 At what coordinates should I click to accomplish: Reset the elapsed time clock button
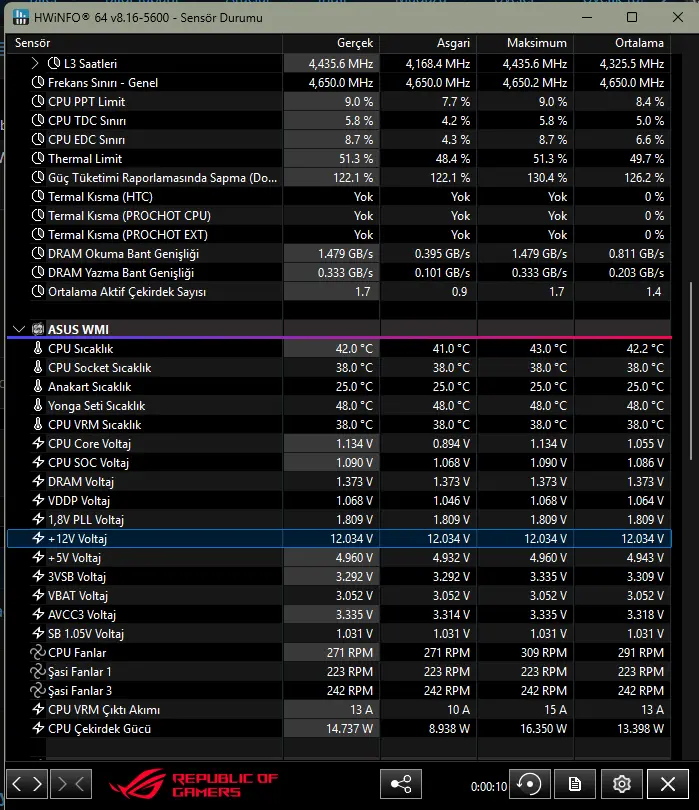pos(530,784)
